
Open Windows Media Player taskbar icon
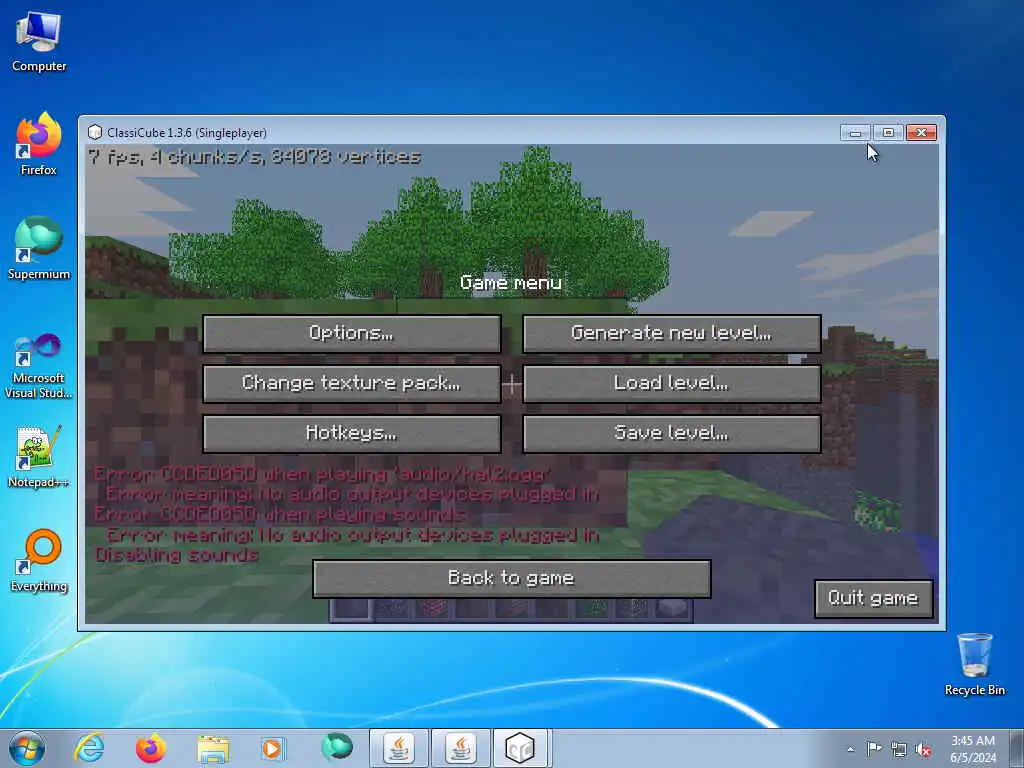point(272,748)
